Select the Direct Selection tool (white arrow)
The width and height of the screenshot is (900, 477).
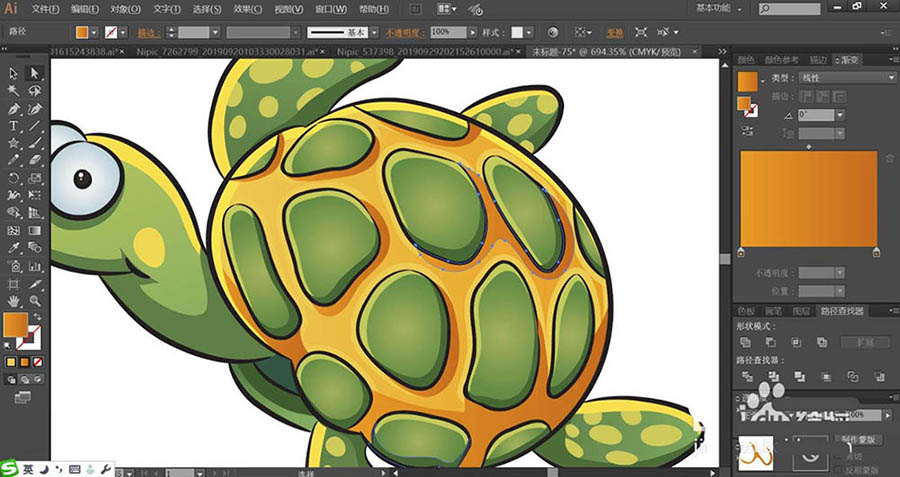35,73
